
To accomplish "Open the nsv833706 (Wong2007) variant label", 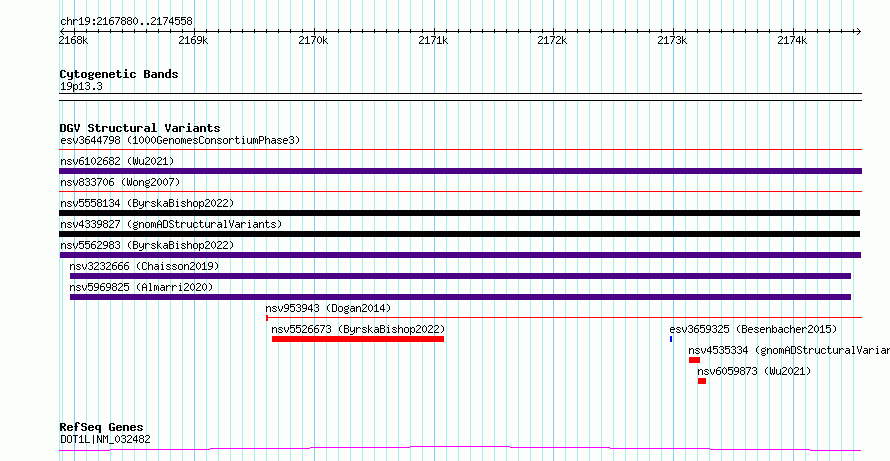I will tap(120, 182).
